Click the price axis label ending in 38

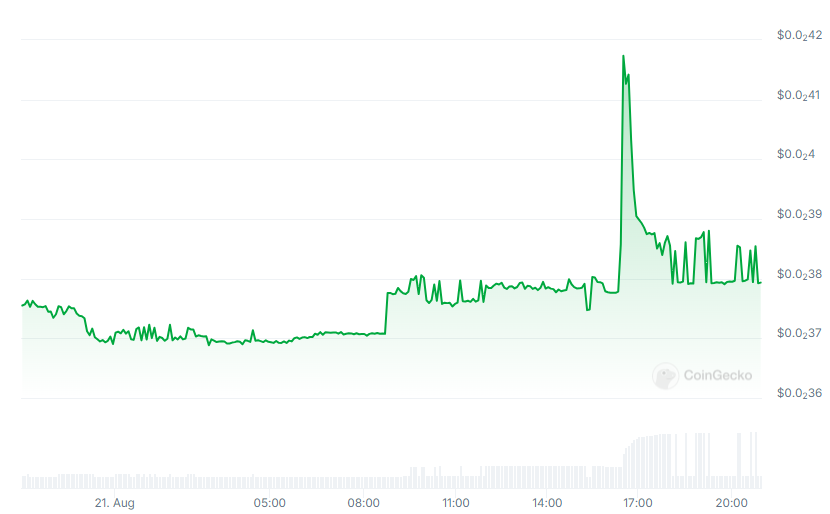click(799, 274)
